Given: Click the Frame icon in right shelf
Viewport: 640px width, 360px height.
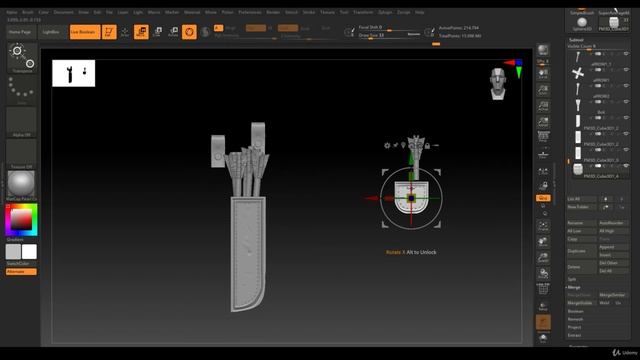Looking at the screenshot, I should coord(543,226).
